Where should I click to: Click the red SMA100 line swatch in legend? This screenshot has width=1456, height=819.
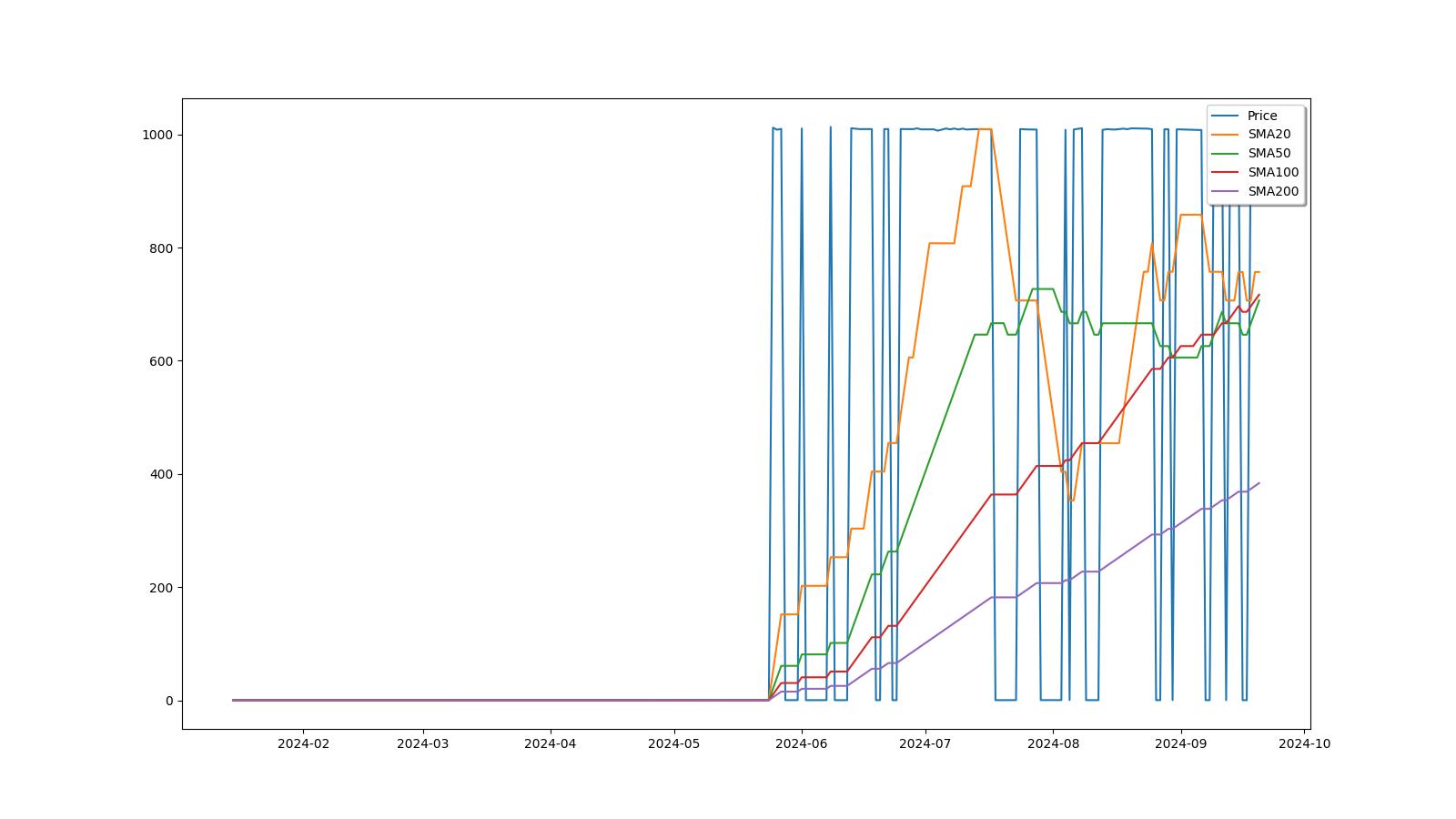coord(1227,173)
